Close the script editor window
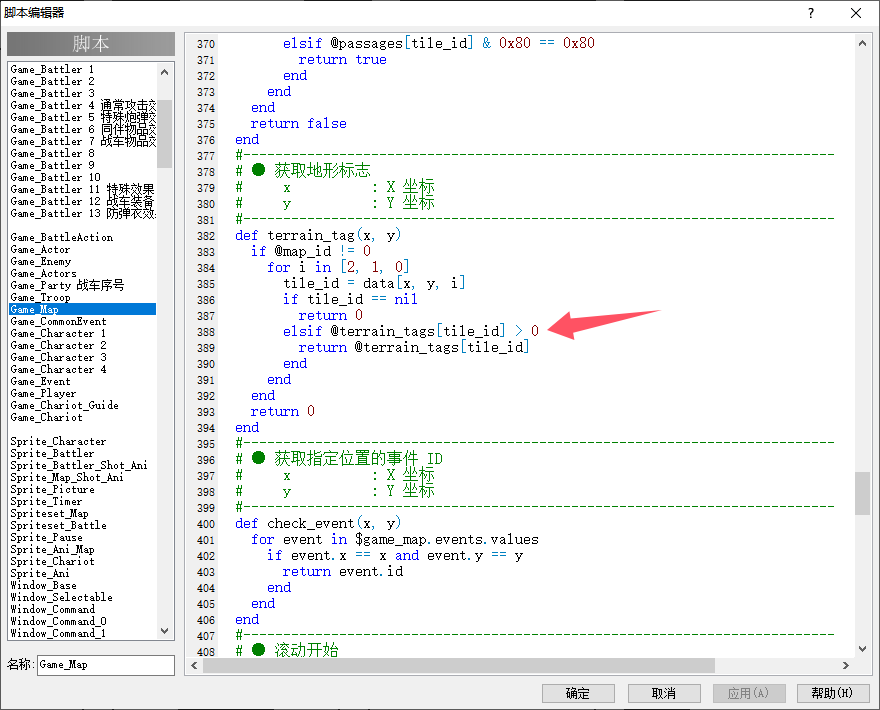The width and height of the screenshot is (880, 710). tap(856, 13)
